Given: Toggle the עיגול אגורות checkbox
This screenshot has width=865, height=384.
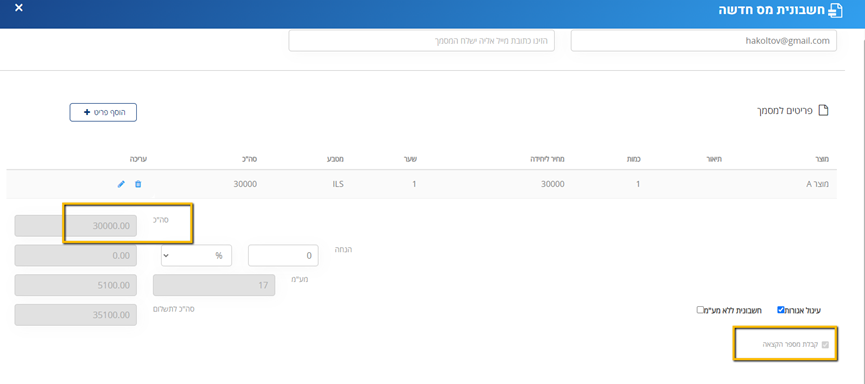Looking at the screenshot, I should coord(781,310).
